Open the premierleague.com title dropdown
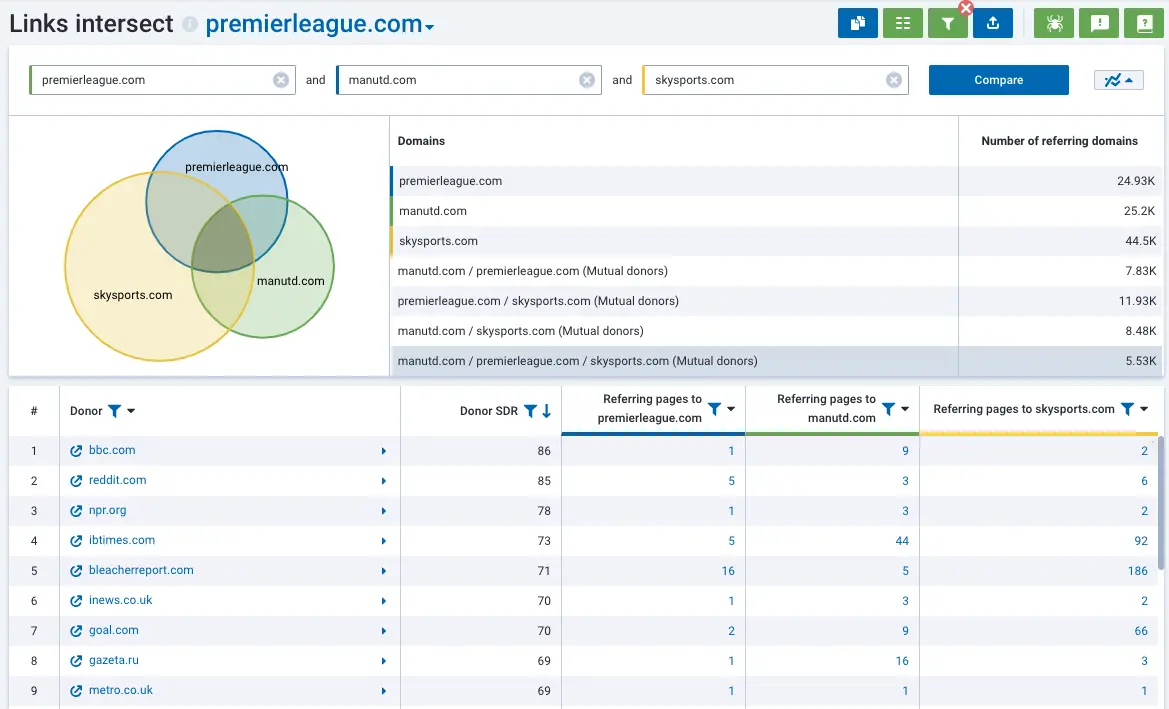Screen dimensions: 1169x709 coord(430,27)
